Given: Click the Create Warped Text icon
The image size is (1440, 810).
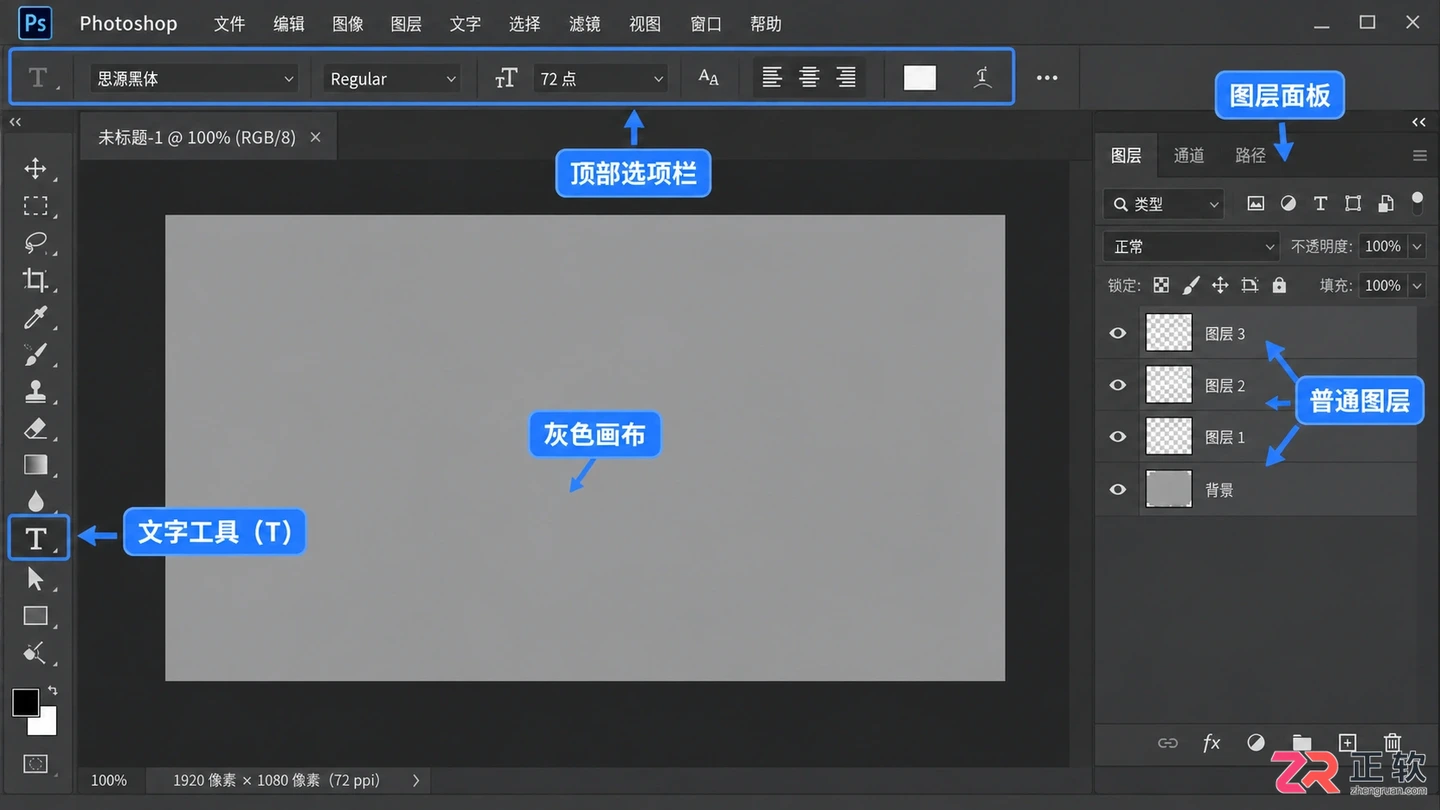Looking at the screenshot, I should 983,78.
